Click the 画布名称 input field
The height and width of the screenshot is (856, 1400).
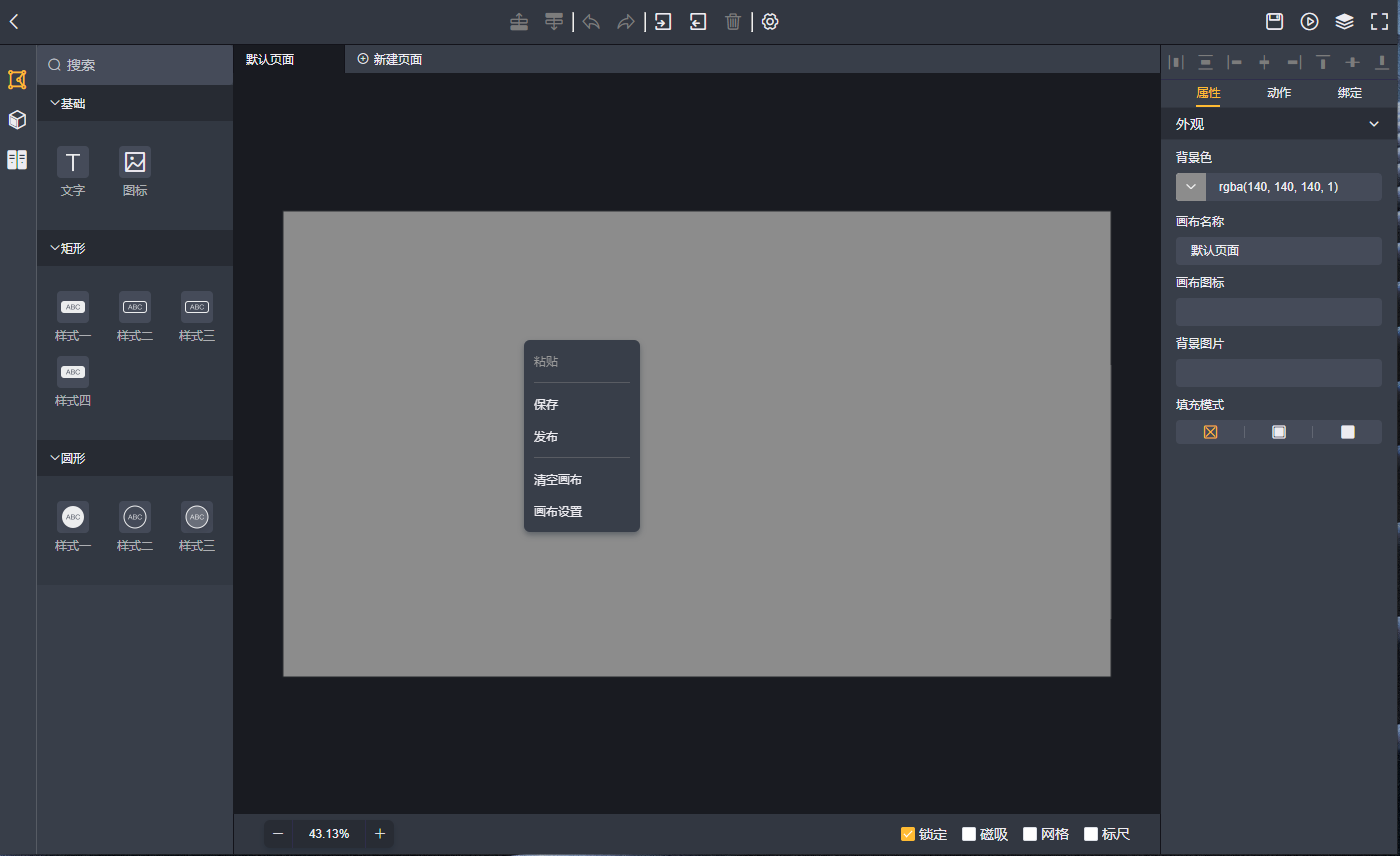pyautogui.click(x=1279, y=251)
